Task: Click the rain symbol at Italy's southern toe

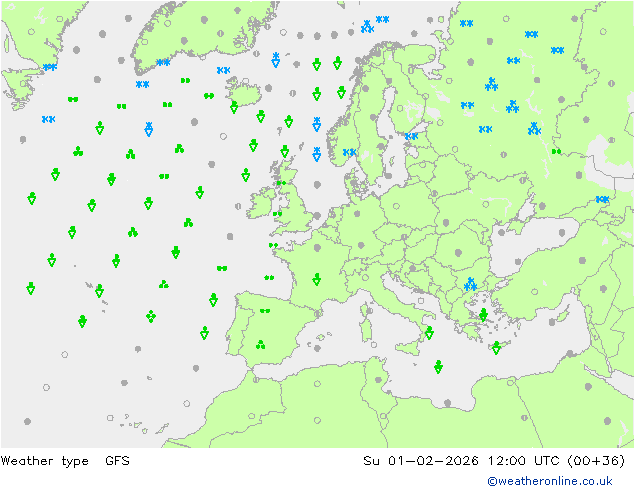Action: [429, 333]
